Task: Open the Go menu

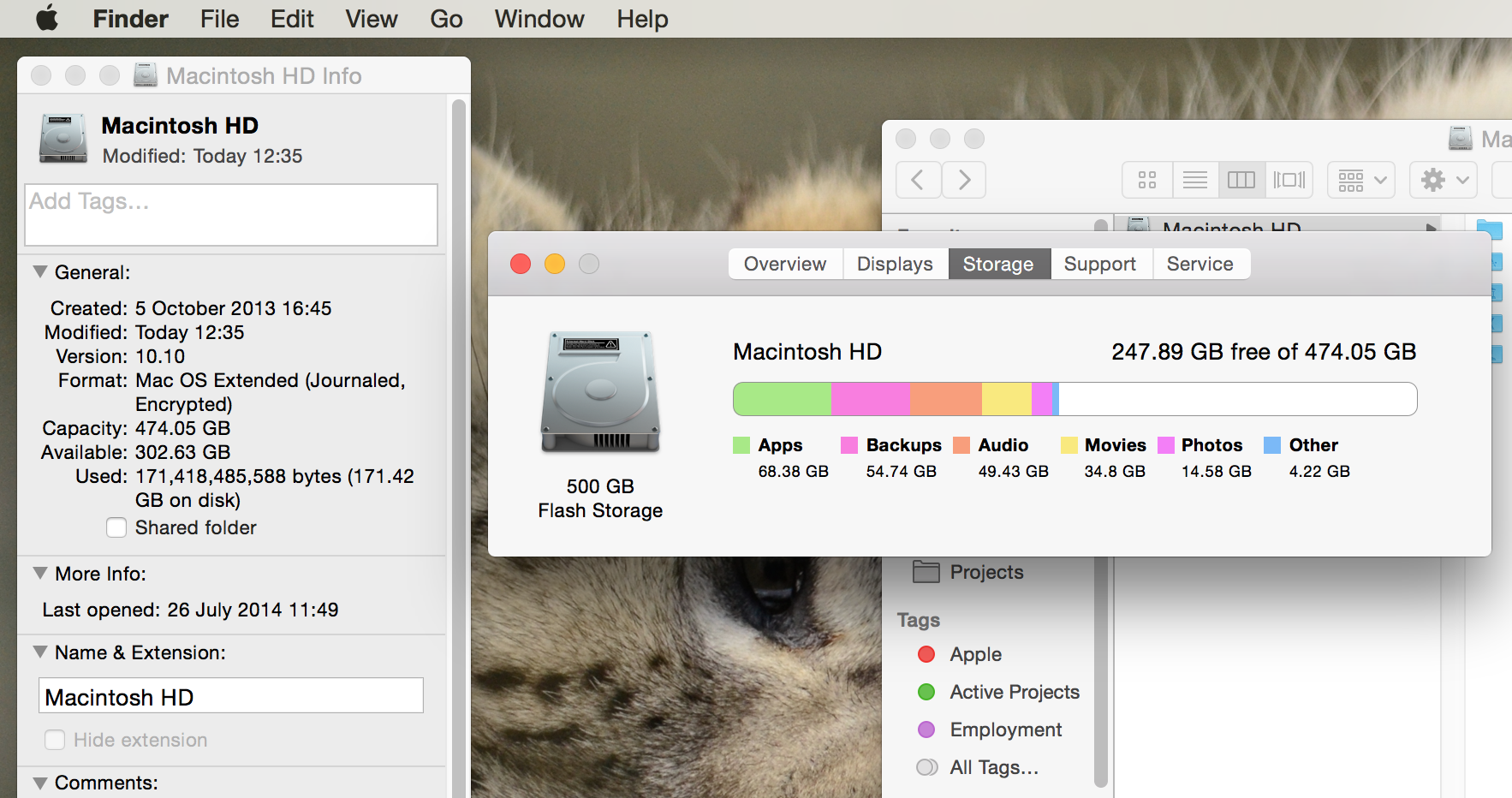Action: (446, 19)
